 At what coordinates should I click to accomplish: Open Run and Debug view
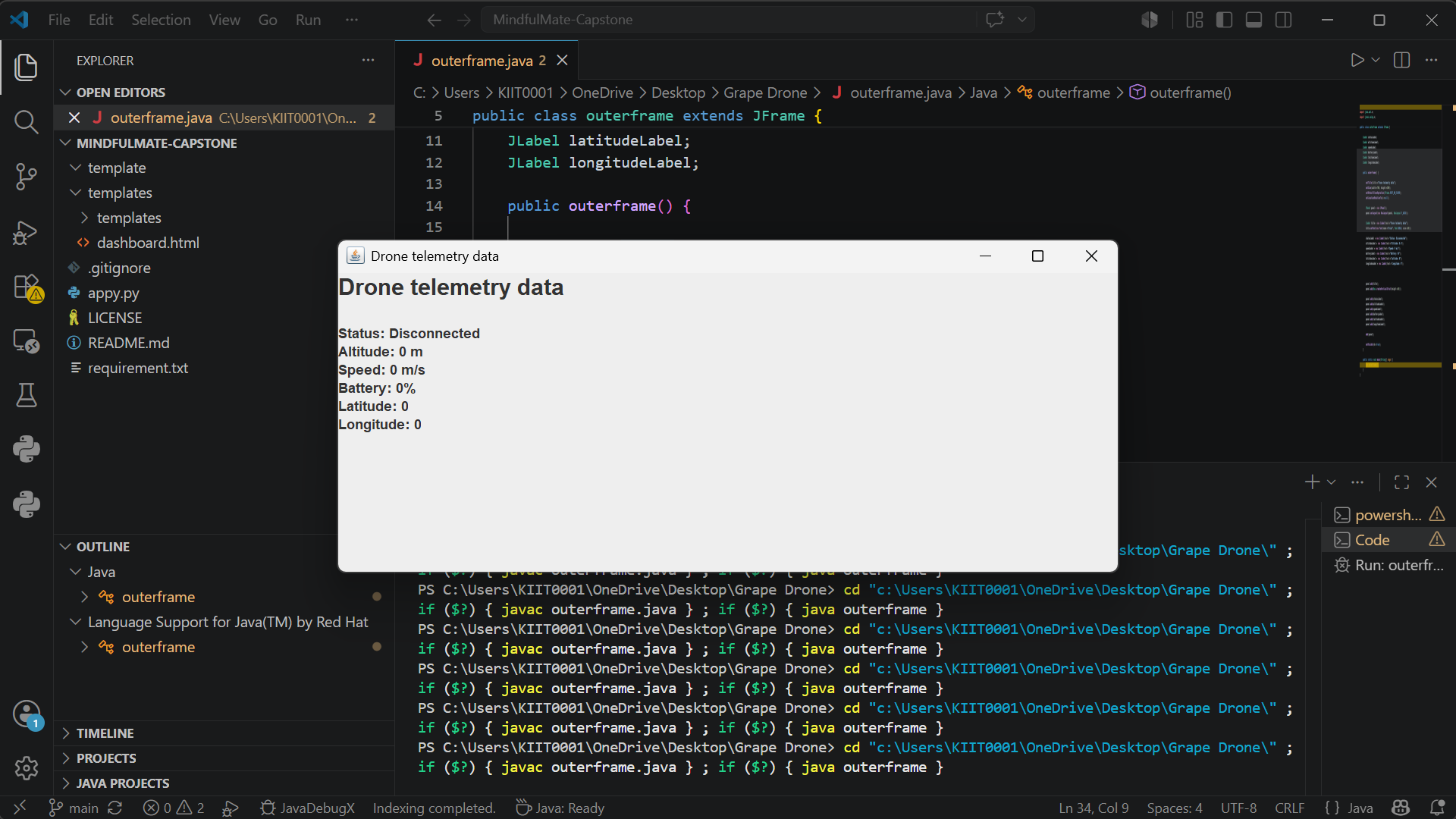tap(27, 232)
